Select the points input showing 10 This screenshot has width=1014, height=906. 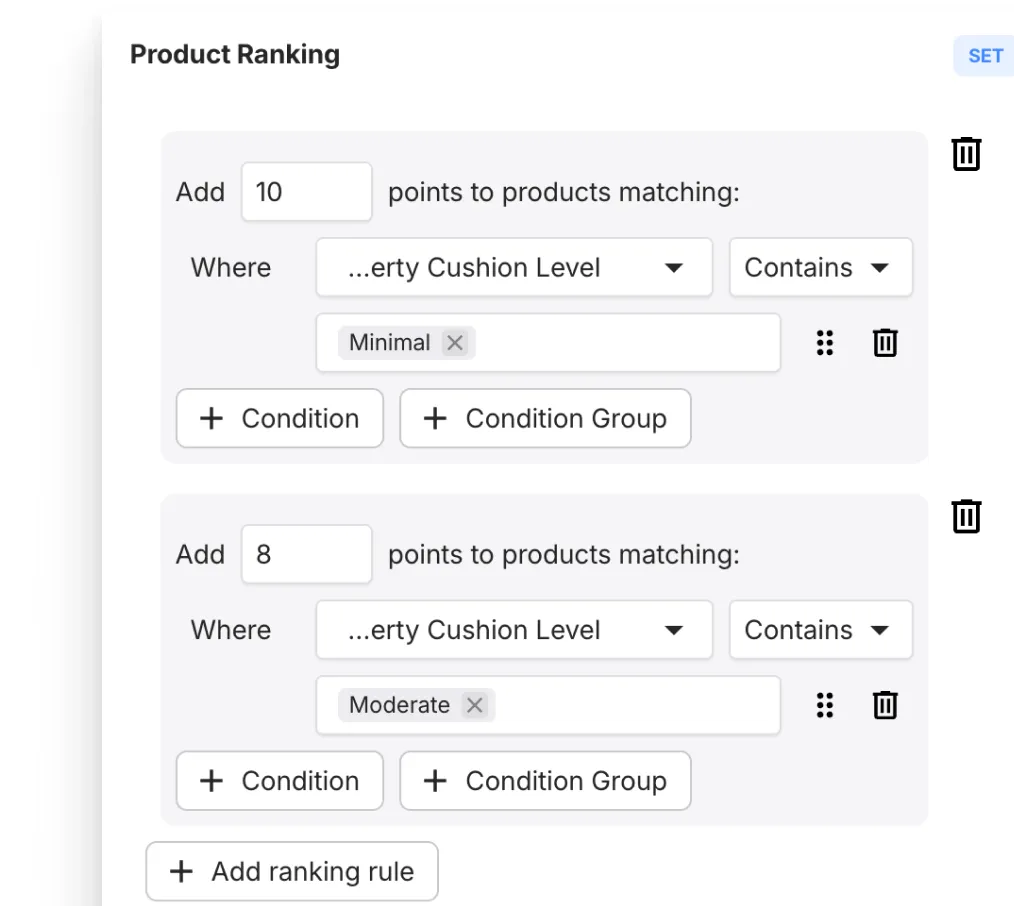(306, 191)
